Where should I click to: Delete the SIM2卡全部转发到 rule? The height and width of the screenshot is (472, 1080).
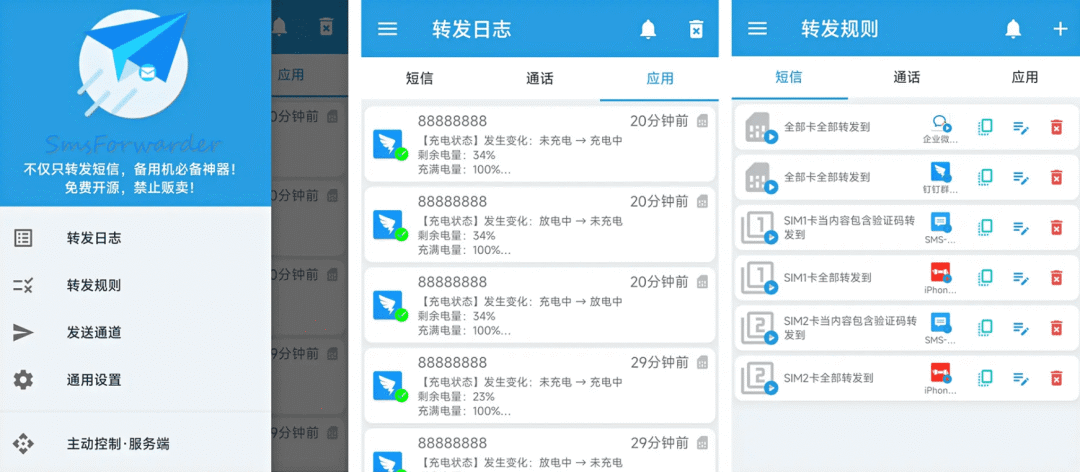[1056, 379]
